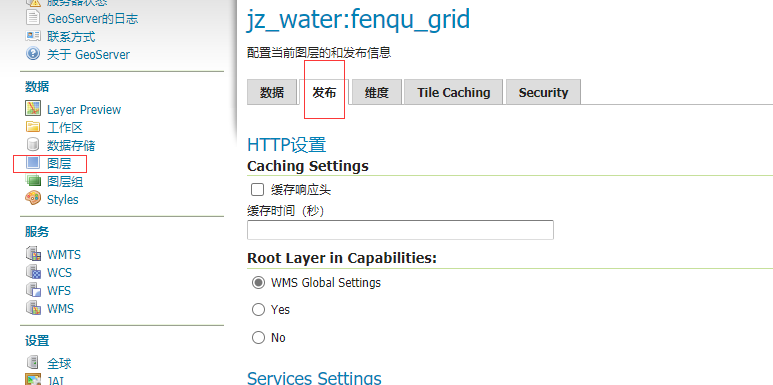Switch to the Tile Caching tab
Viewport: 773px width, 385px height.
pos(454,92)
